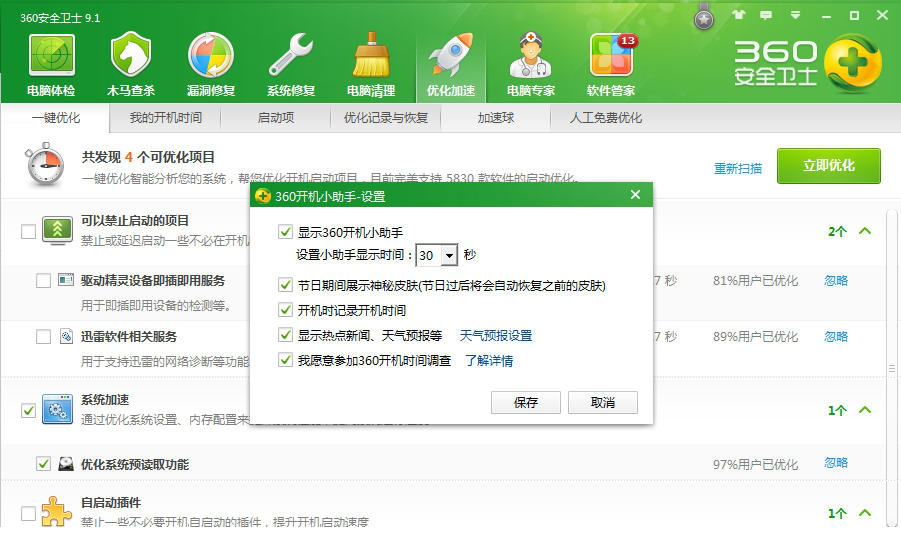Click the vertical scrollbar of the list
901x548 pixels.
click(x=892, y=368)
